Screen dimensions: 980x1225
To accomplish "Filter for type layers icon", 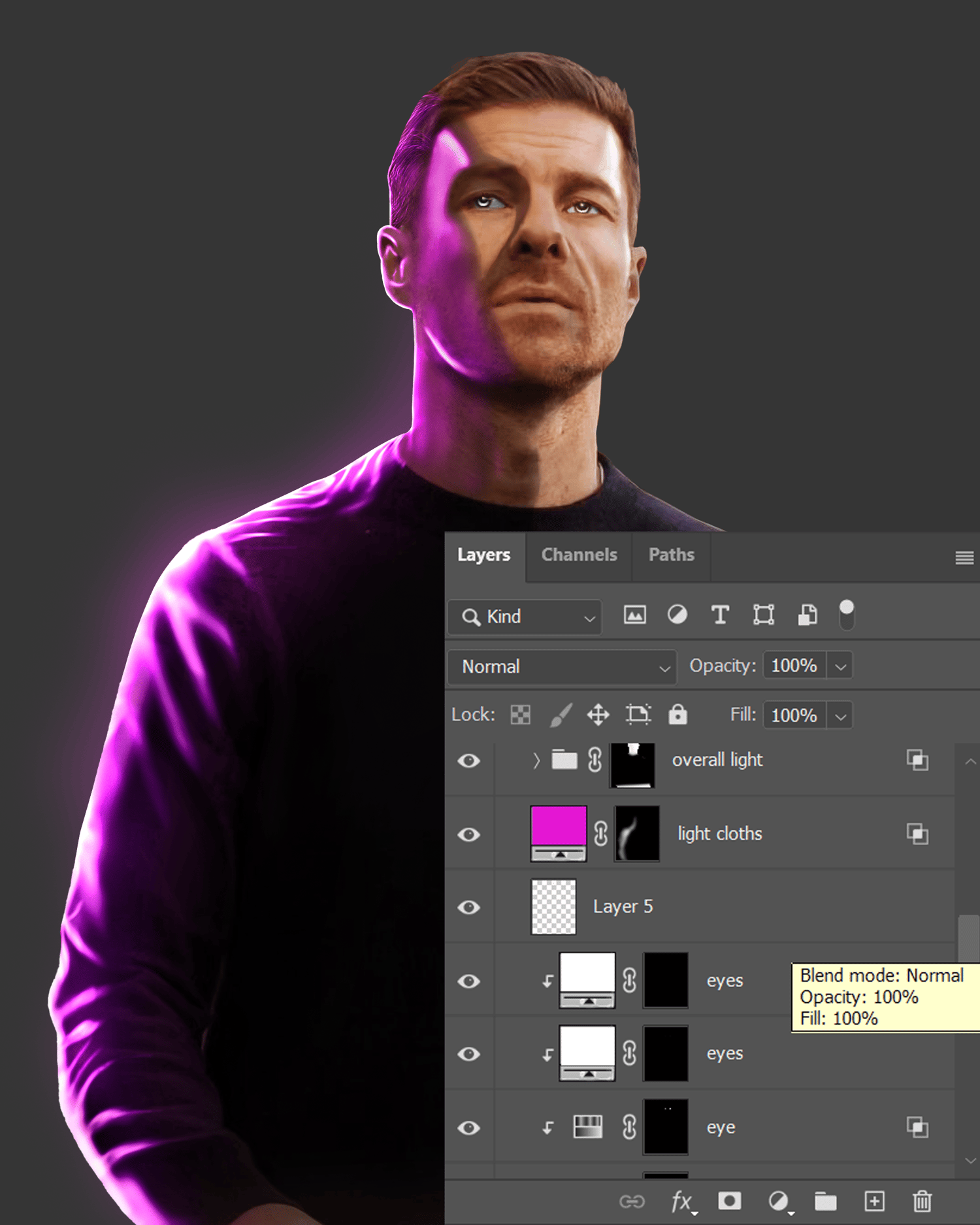I will 720,615.
